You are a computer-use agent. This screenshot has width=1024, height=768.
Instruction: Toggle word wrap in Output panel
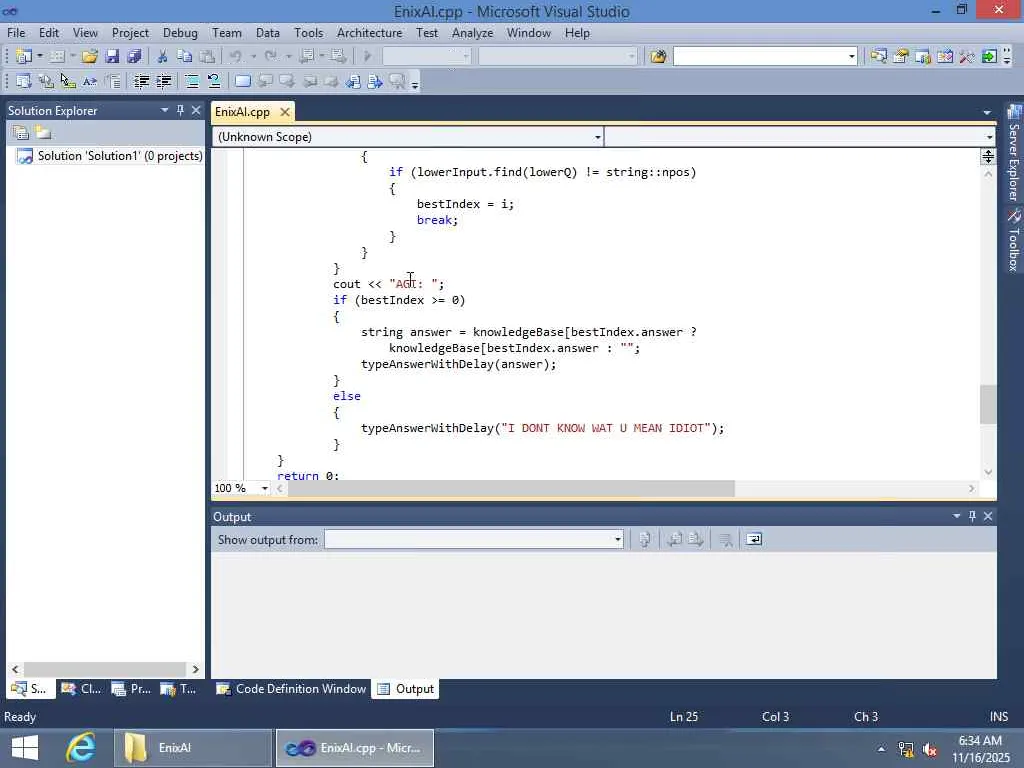pos(754,539)
